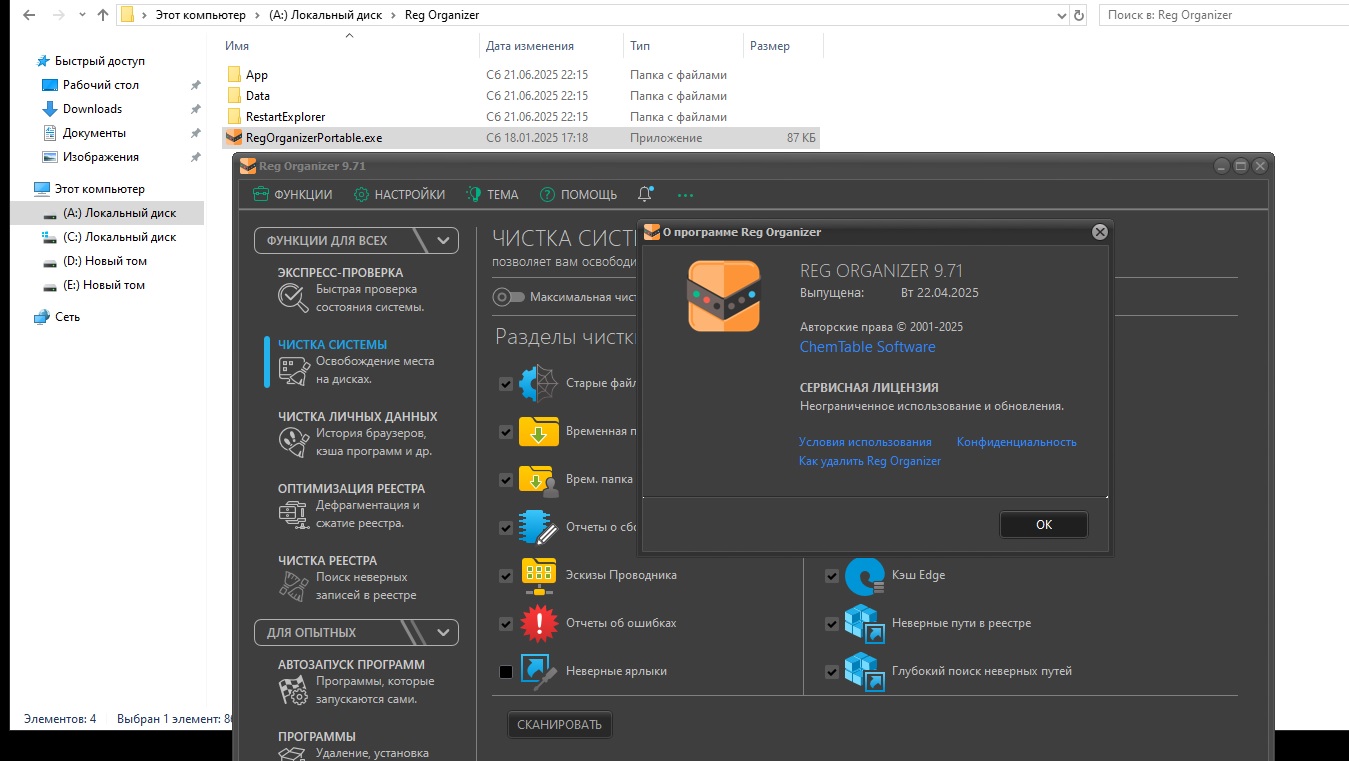The height and width of the screenshot is (761, 1349).
Task: Uncheck the Эскизы Проводника checkbox
Action: click(506, 576)
